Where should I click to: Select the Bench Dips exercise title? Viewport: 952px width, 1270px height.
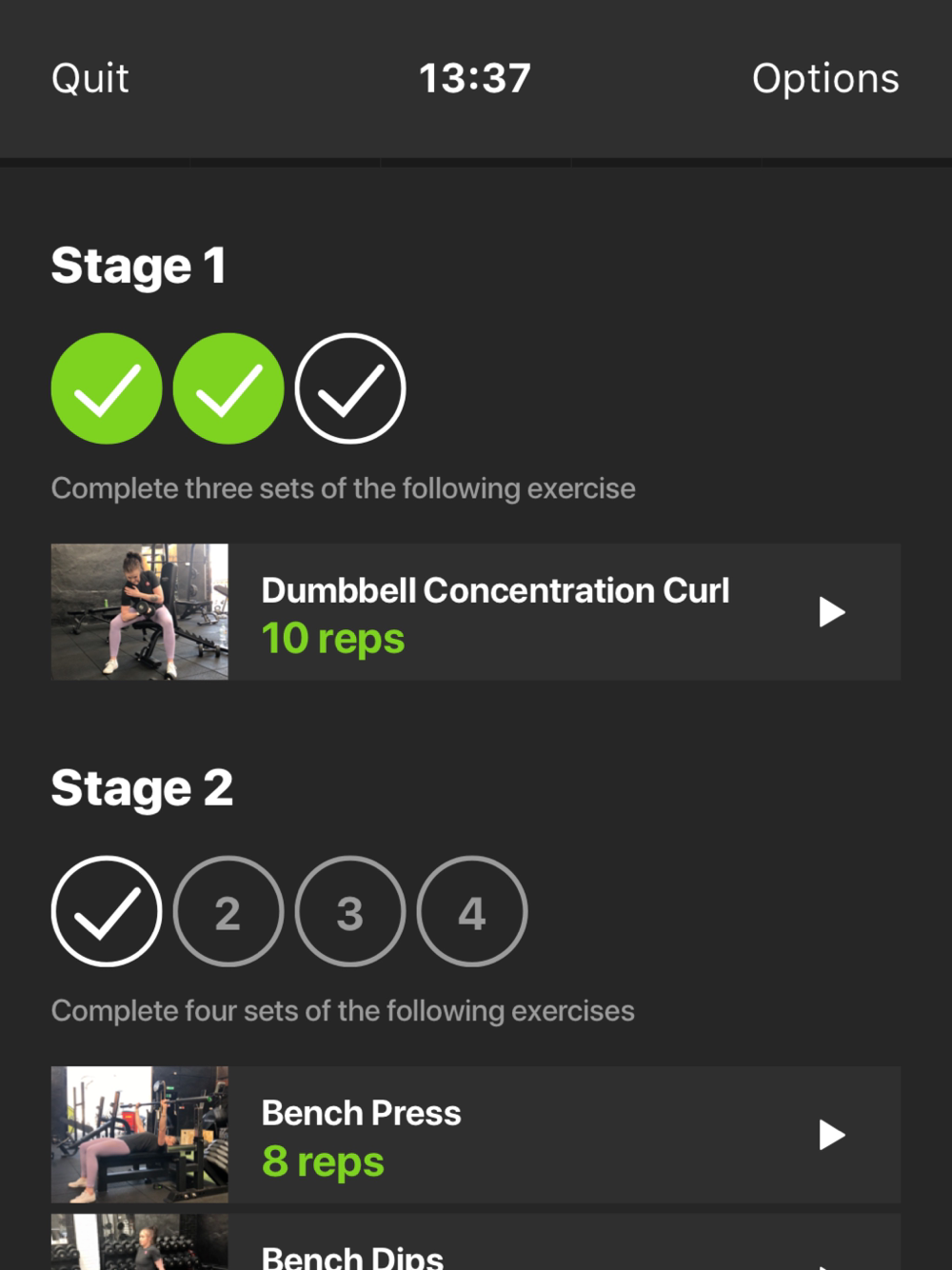point(352,1257)
